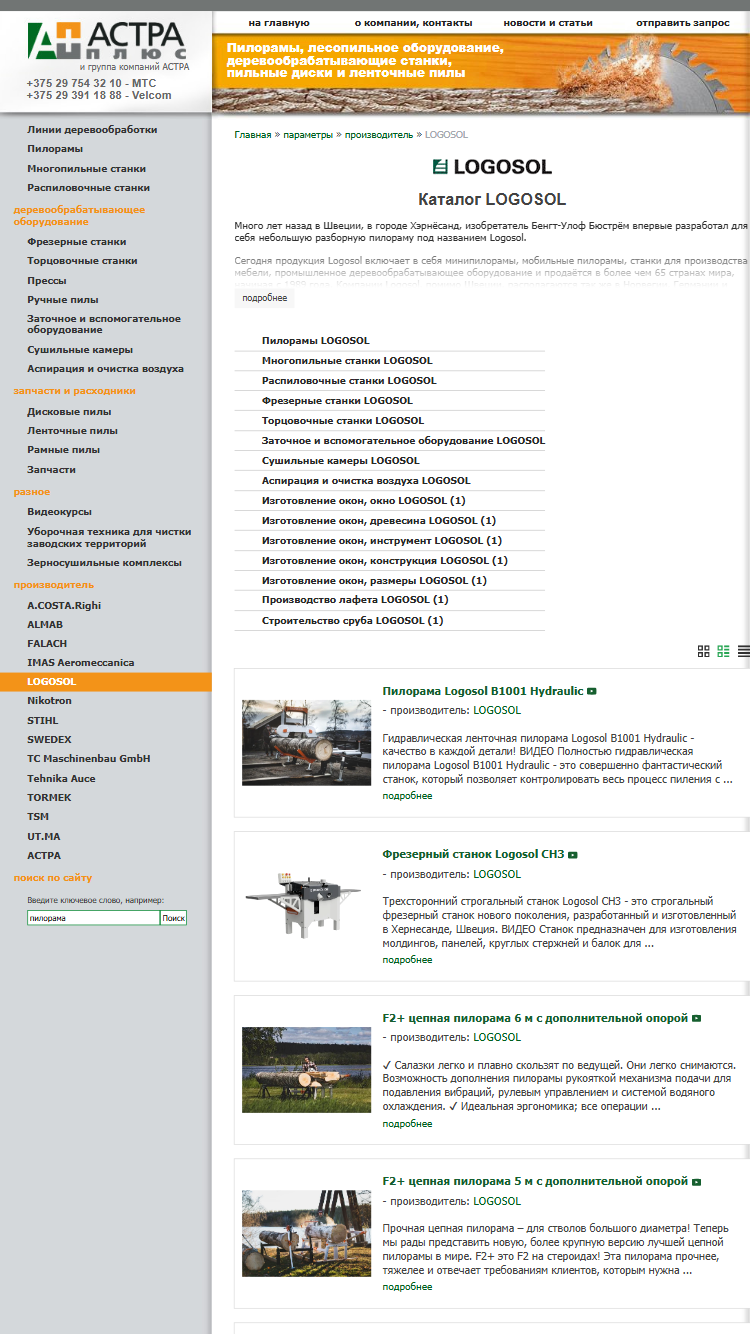Switch to grid tile view icon
750x1334 pixels.
tap(704, 651)
